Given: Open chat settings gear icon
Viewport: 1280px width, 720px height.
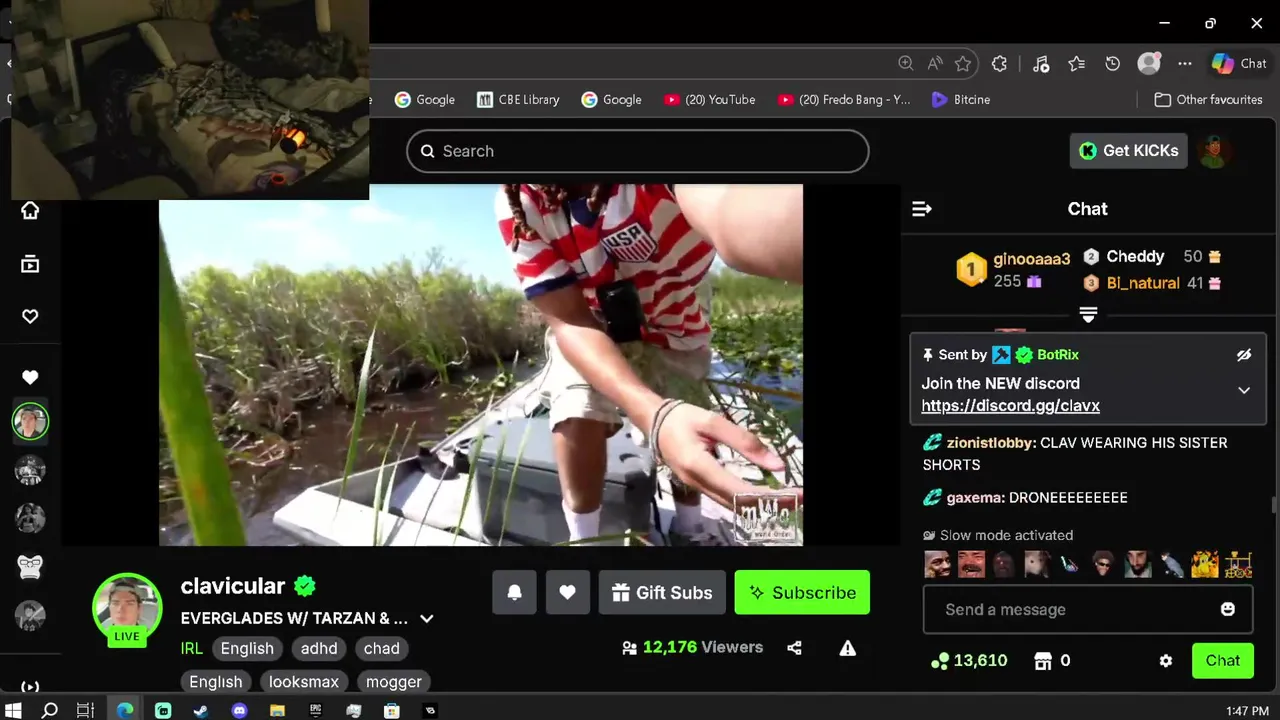Looking at the screenshot, I should 1166,661.
